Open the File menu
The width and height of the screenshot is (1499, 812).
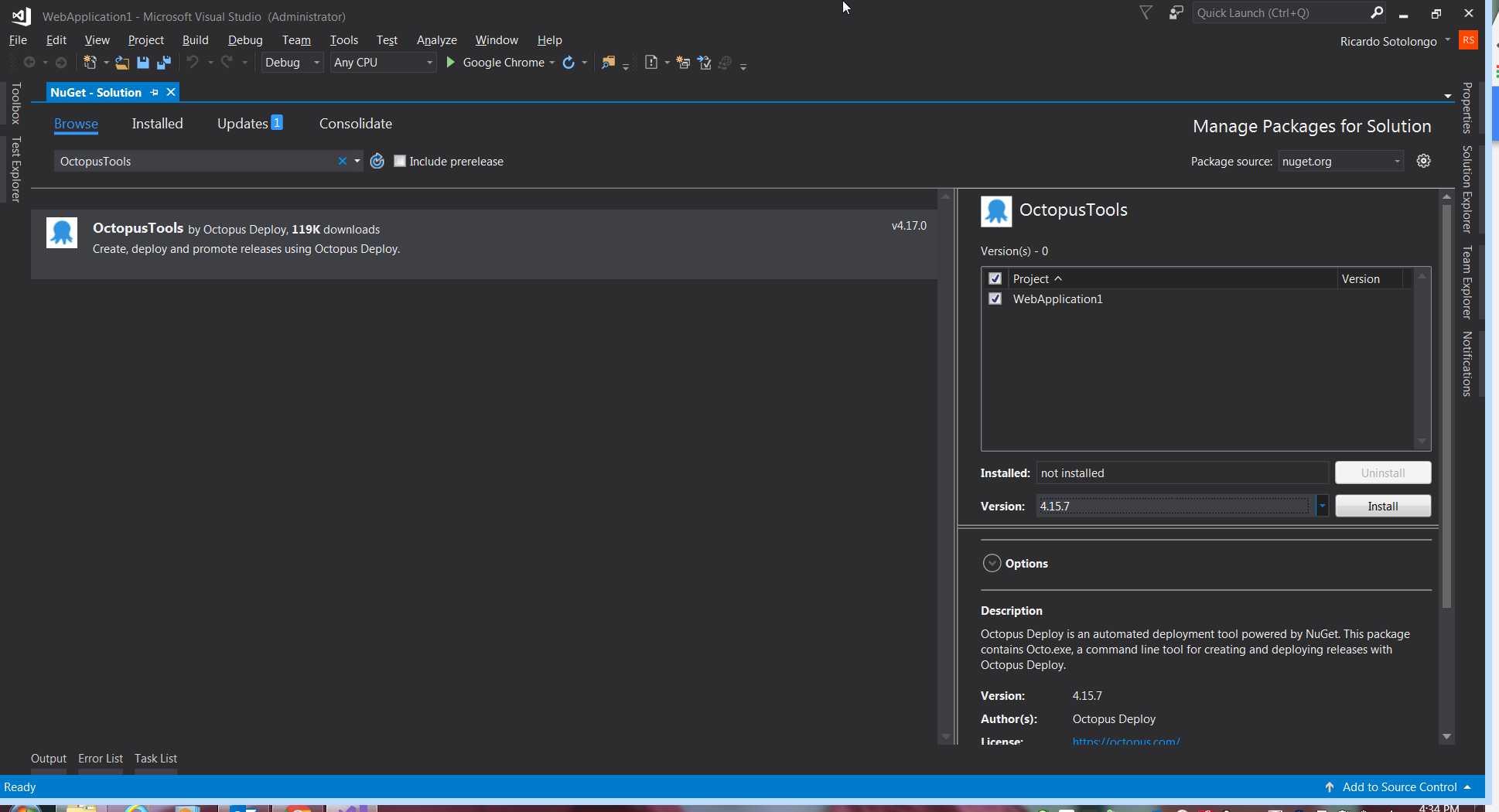pos(18,40)
